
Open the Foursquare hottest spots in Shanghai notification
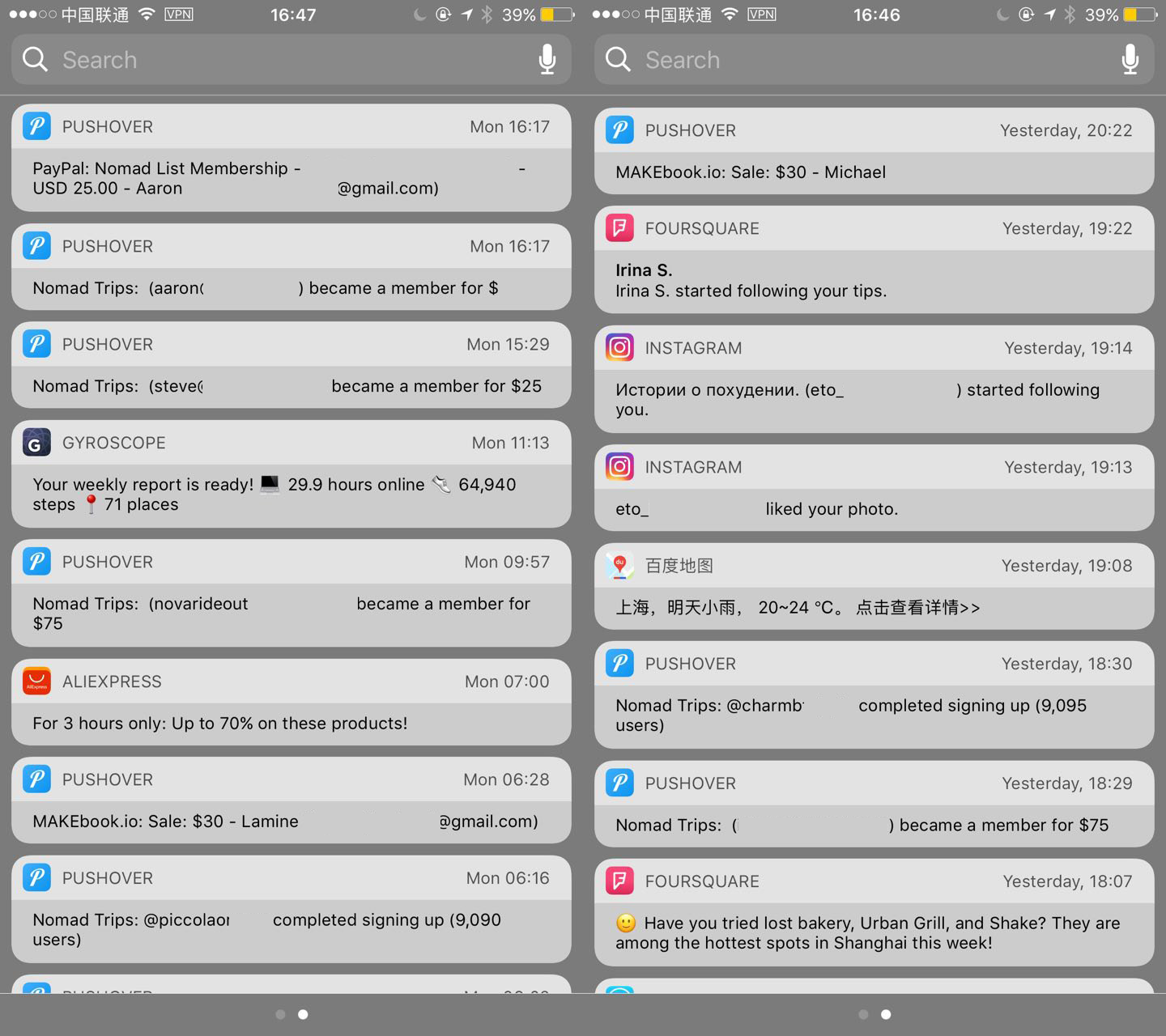874,913
